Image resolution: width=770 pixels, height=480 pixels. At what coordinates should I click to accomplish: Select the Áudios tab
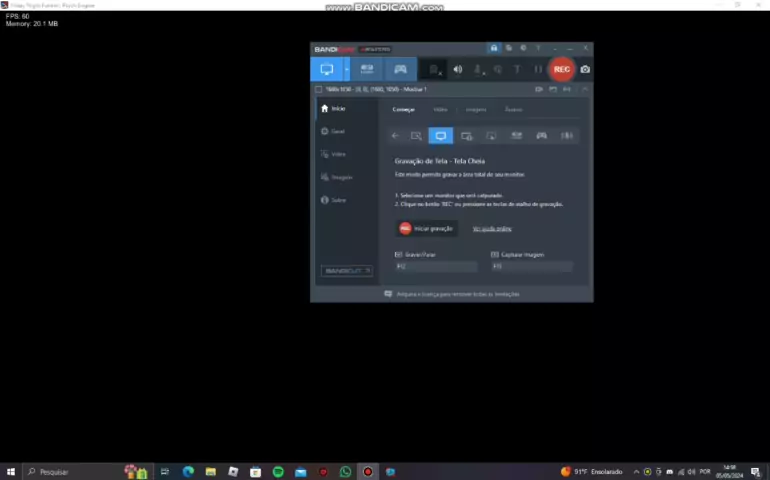pyautogui.click(x=514, y=110)
